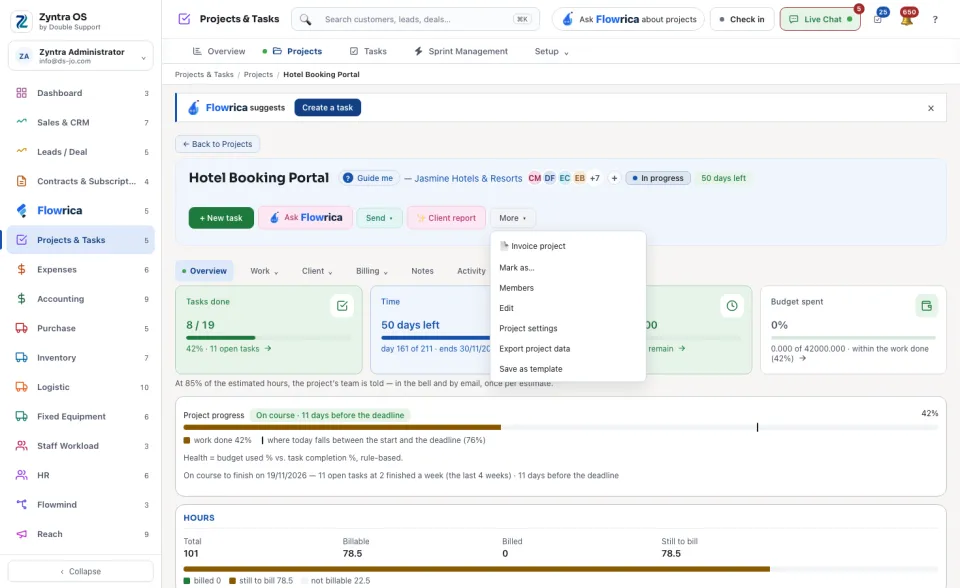Open the Notes project tab
Viewport: 960px width, 588px height.
point(422,271)
